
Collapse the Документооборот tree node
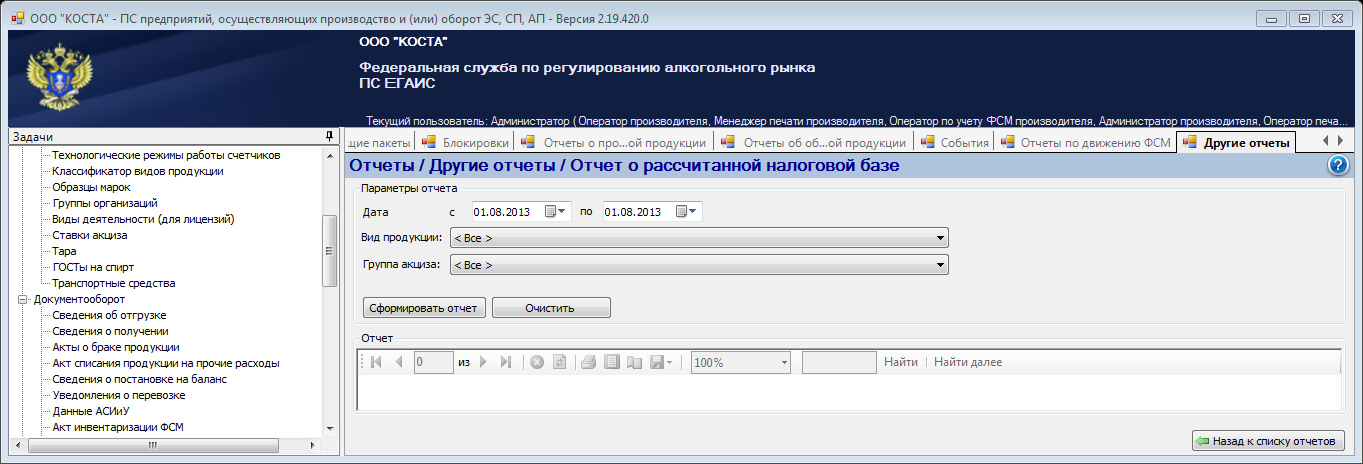(22, 299)
